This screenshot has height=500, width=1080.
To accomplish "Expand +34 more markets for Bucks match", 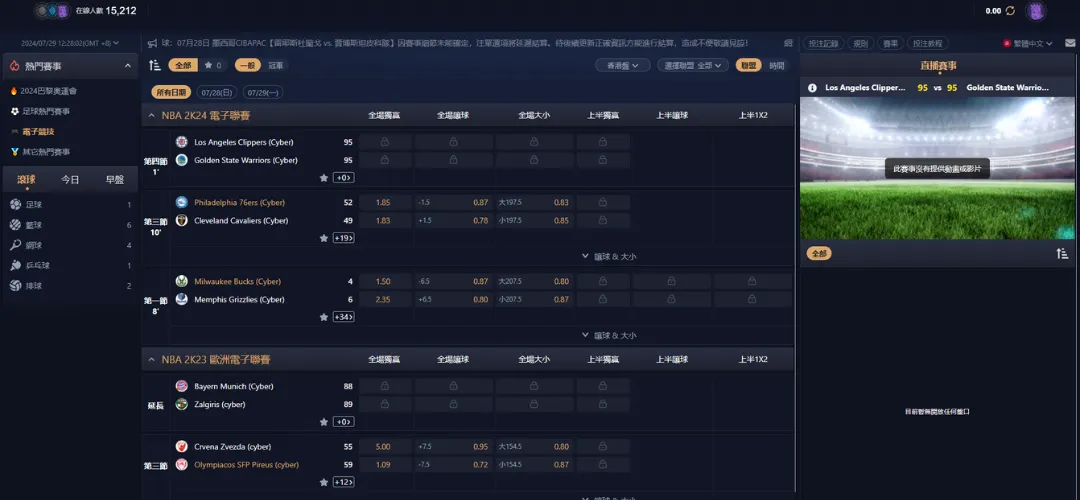I will pos(343,317).
